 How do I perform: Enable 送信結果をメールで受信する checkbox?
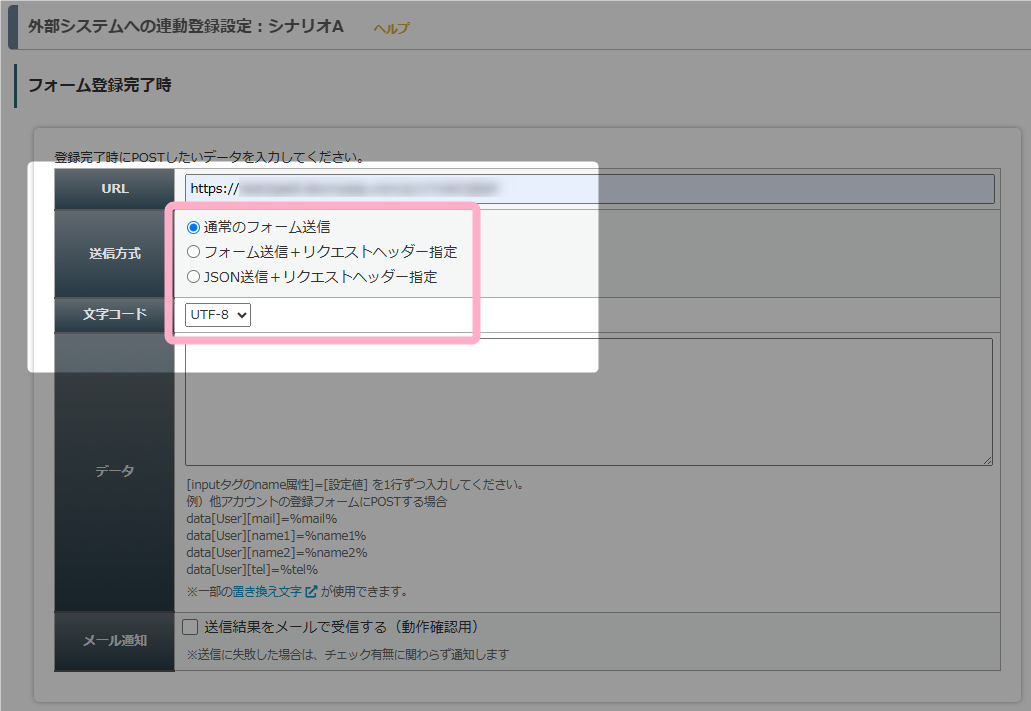click(x=190, y=627)
